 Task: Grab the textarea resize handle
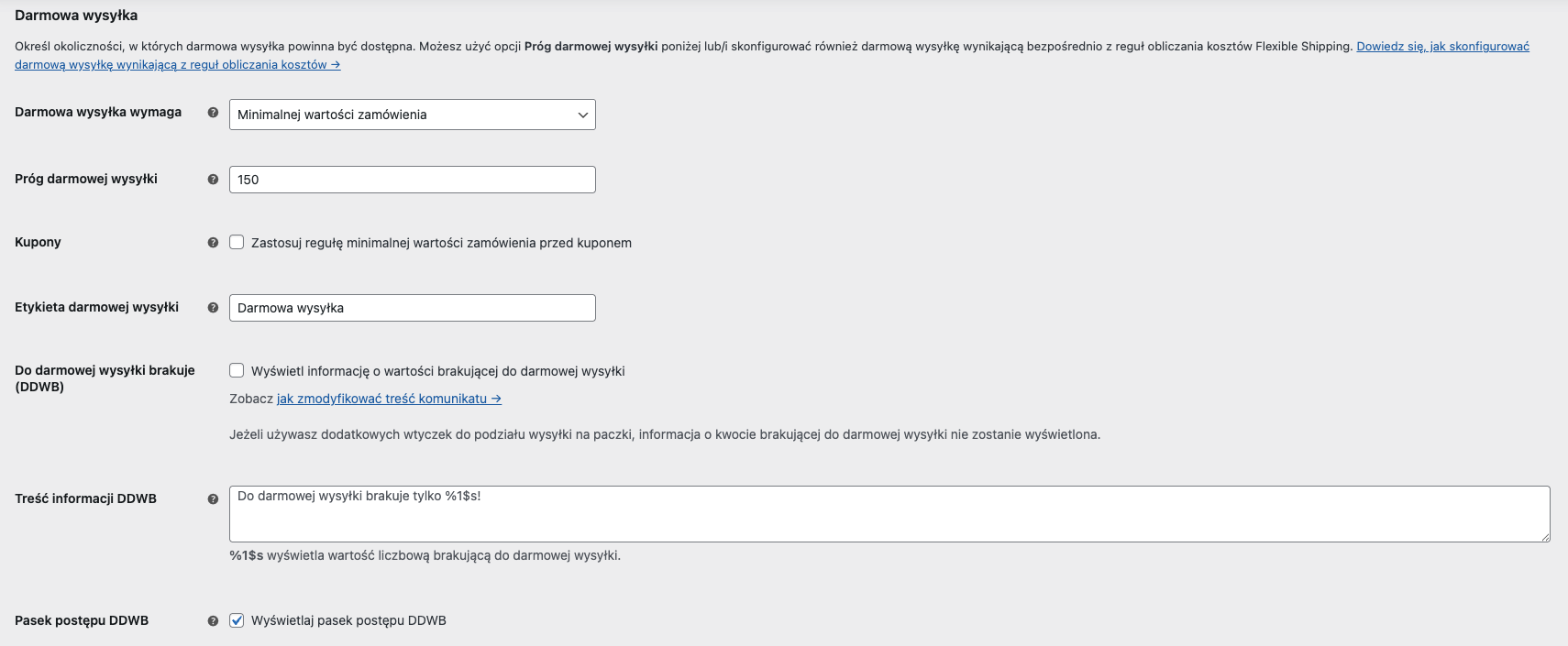click(1545, 538)
